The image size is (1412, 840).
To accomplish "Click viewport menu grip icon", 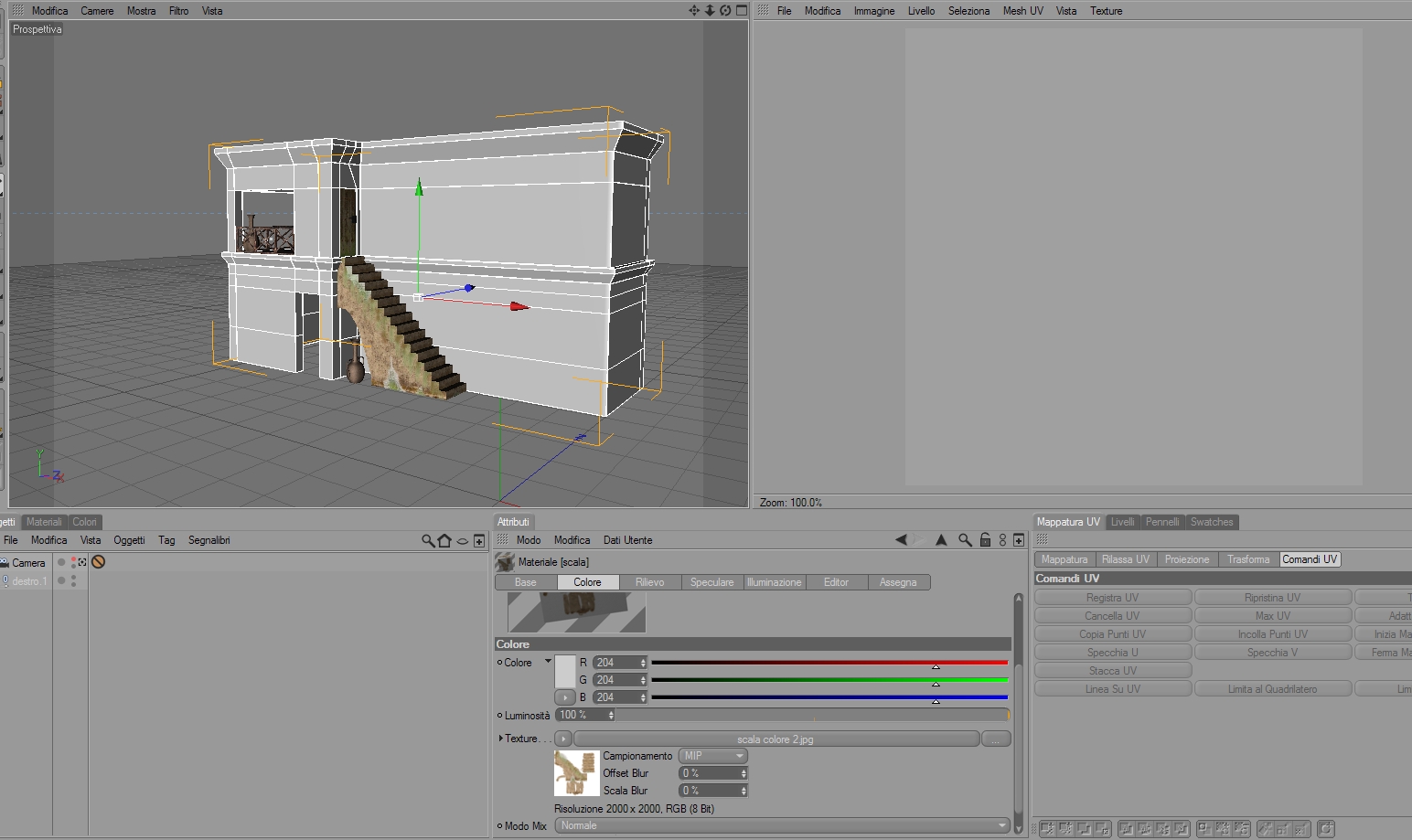I will coord(17,10).
